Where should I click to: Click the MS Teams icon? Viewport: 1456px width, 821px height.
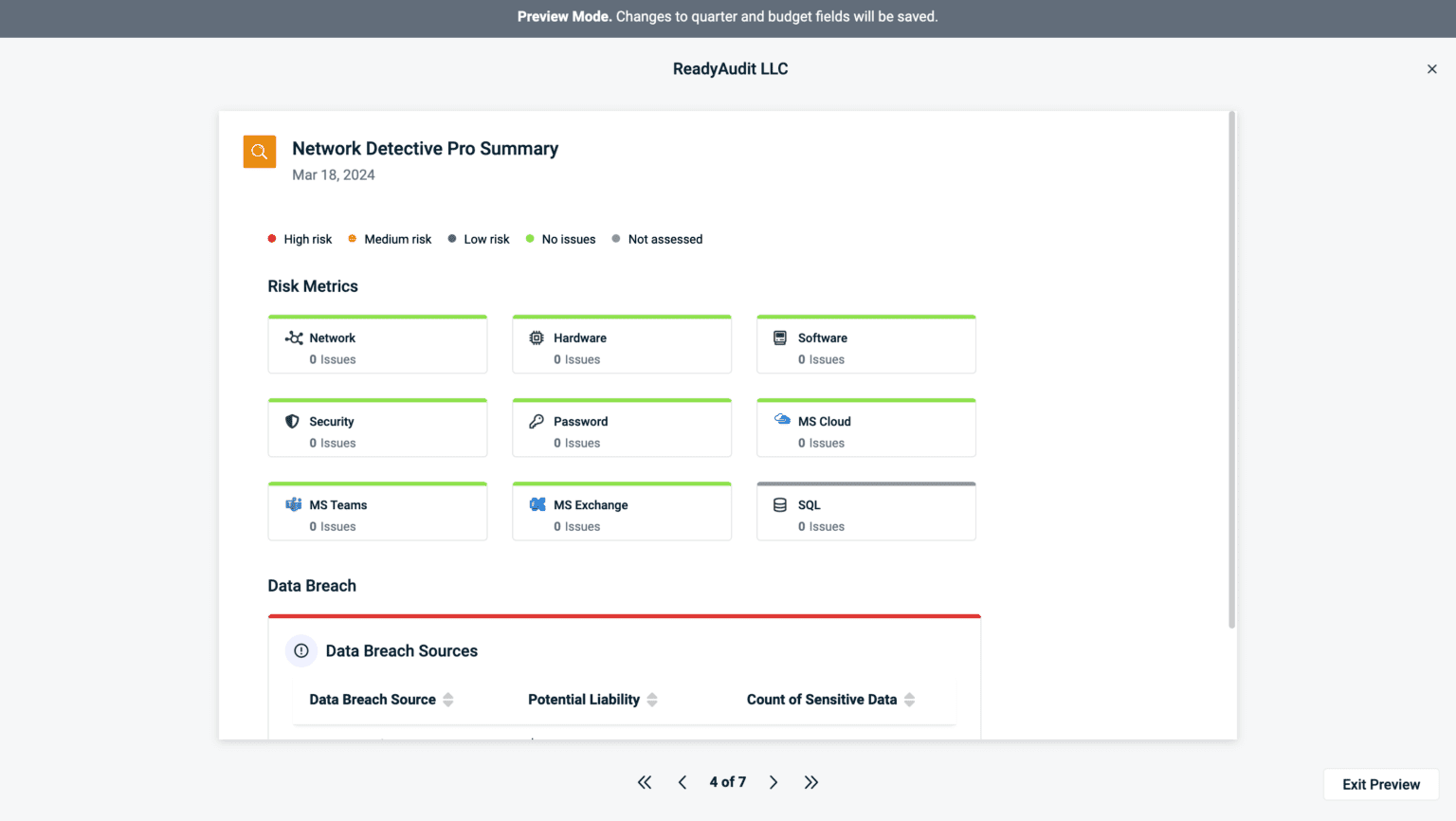pos(295,504)
